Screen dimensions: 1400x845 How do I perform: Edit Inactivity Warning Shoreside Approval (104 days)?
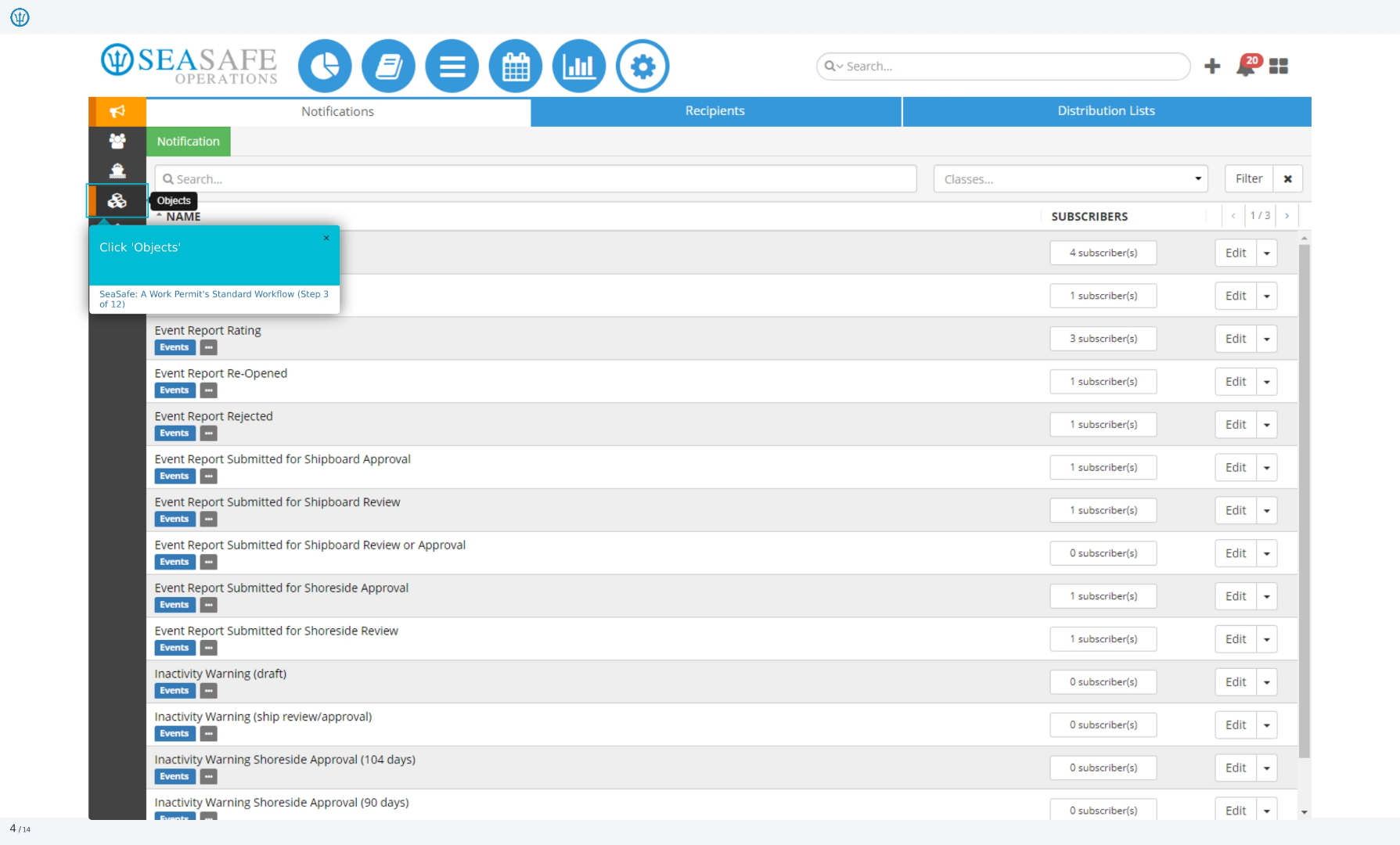1236,769
